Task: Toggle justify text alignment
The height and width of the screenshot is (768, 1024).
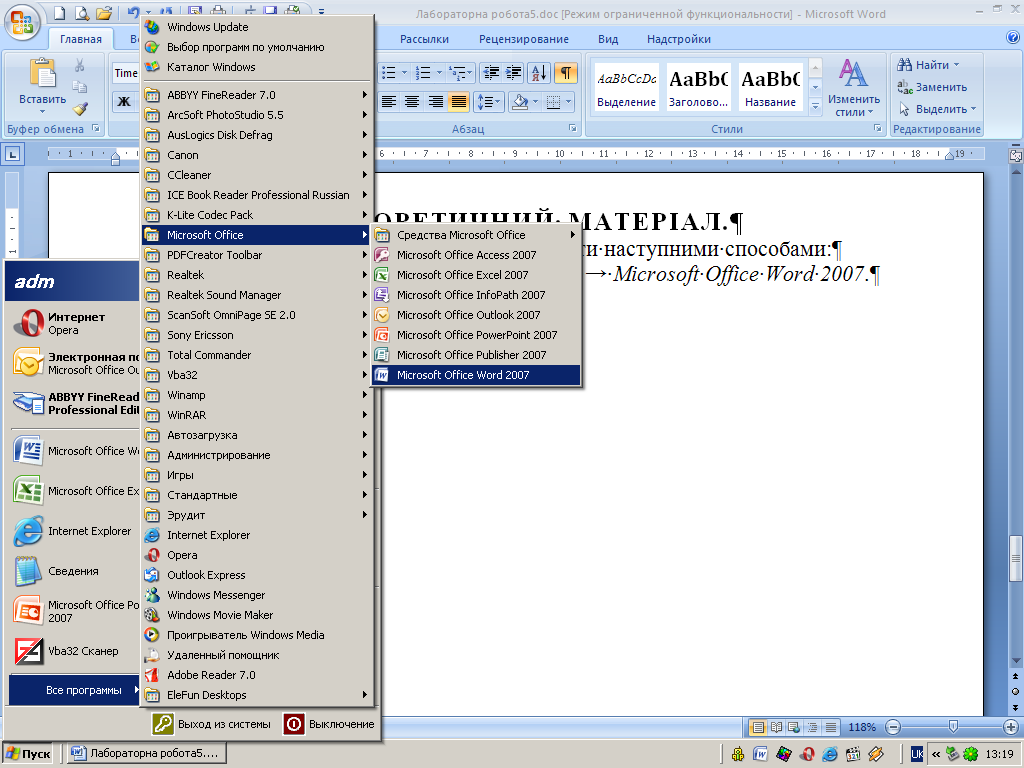Action: [459, 102]
